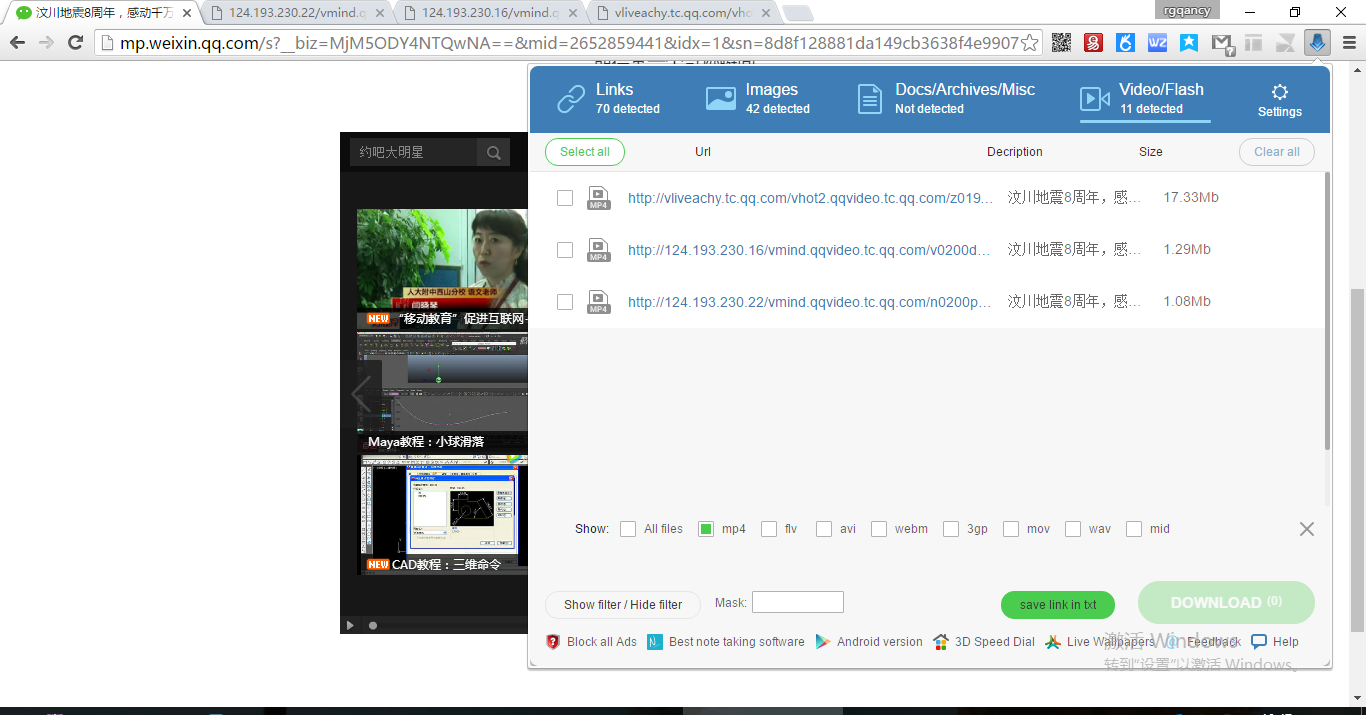Enable the mov filter checkbox
The width and height of the screenshot is (1366, 715).
pos(1011,529)
